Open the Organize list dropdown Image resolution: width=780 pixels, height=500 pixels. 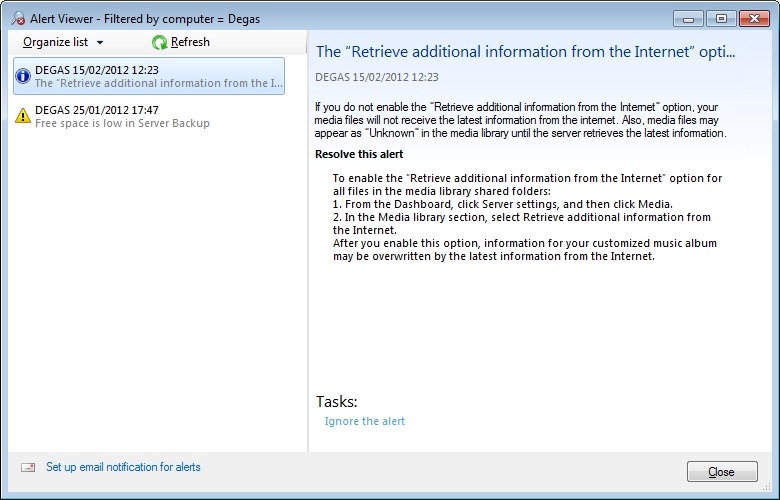[x=55, y=42]
